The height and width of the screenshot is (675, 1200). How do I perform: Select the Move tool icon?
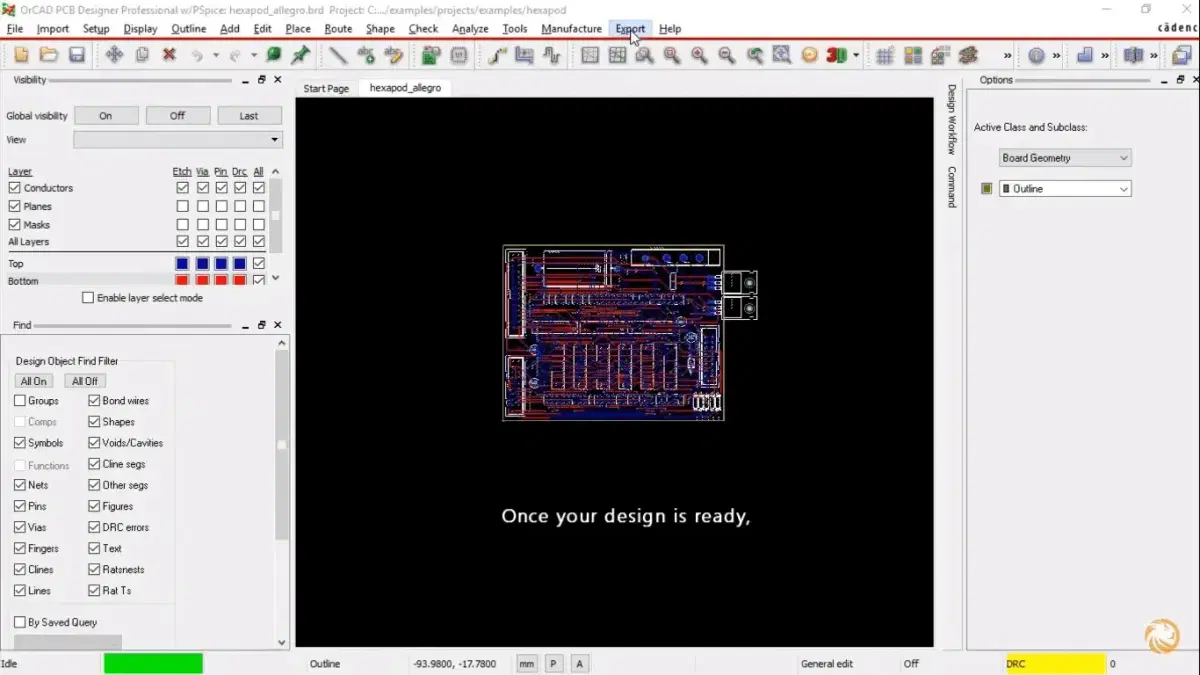point(114,55)
